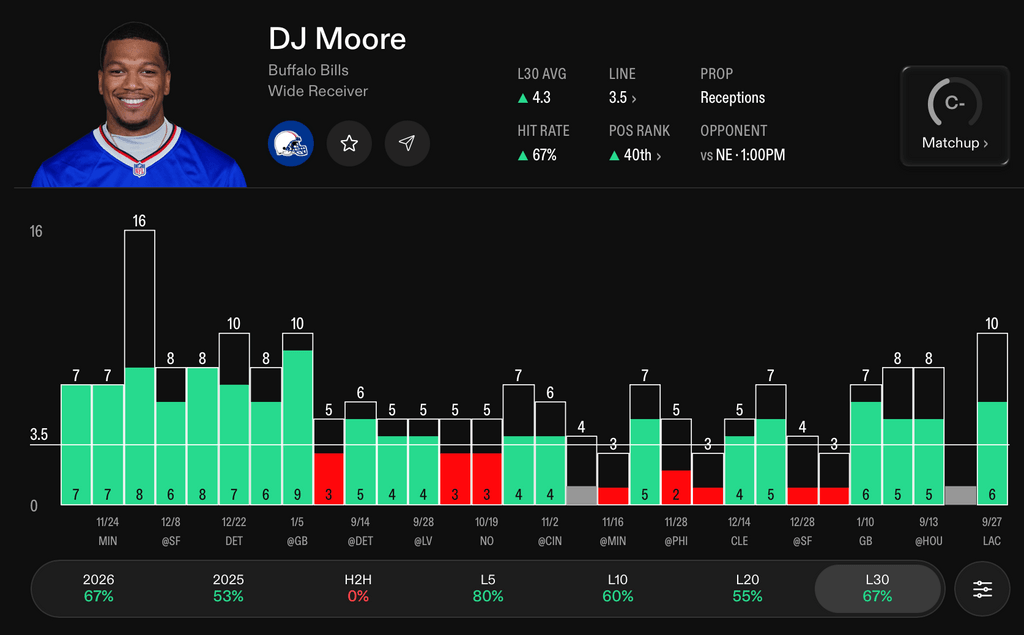1024x635 pixels.
Task: Click the 12/28 @SF date axis label
Action: (x=802, y=531)
